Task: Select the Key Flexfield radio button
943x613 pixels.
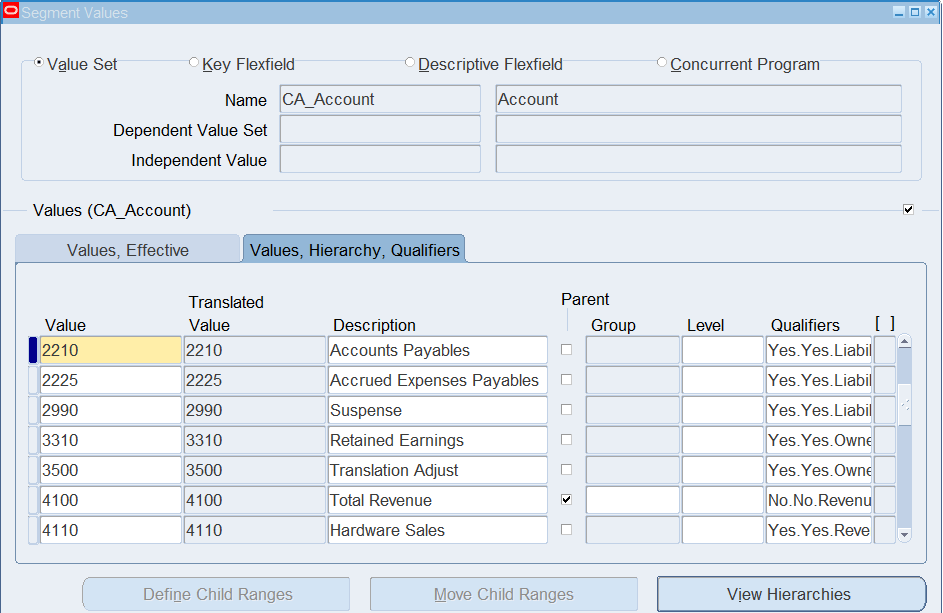Action: point(194,63)
